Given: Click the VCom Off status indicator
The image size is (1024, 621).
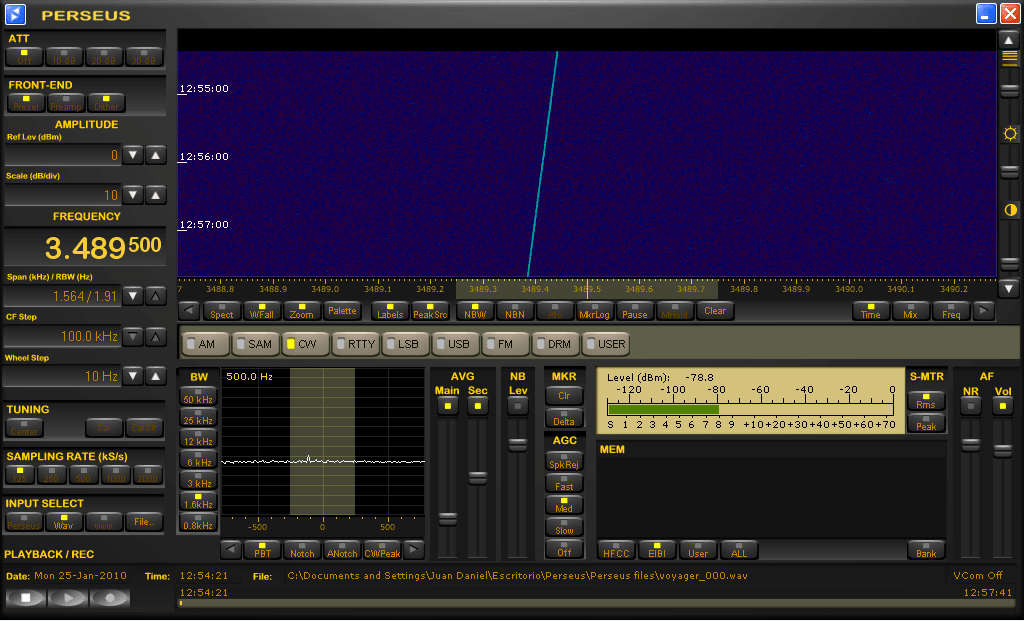Looking at the screenshot, I should (978, 575).
